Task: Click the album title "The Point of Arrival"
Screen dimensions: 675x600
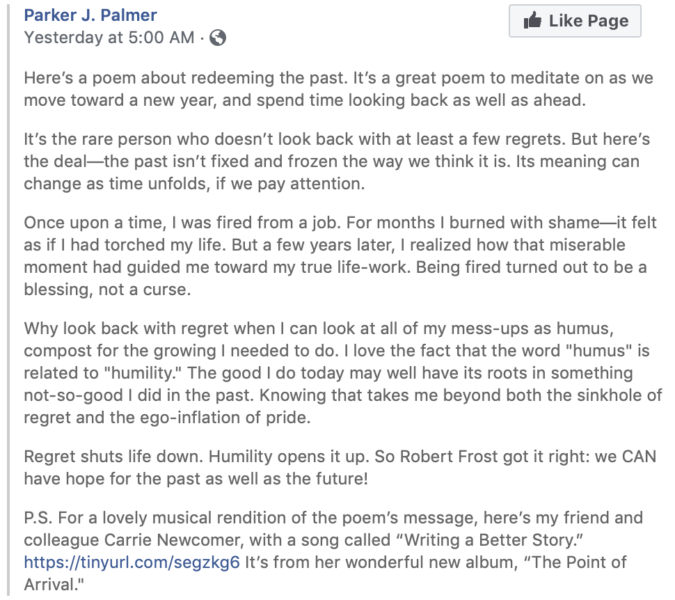Action: tap(325, 573)
